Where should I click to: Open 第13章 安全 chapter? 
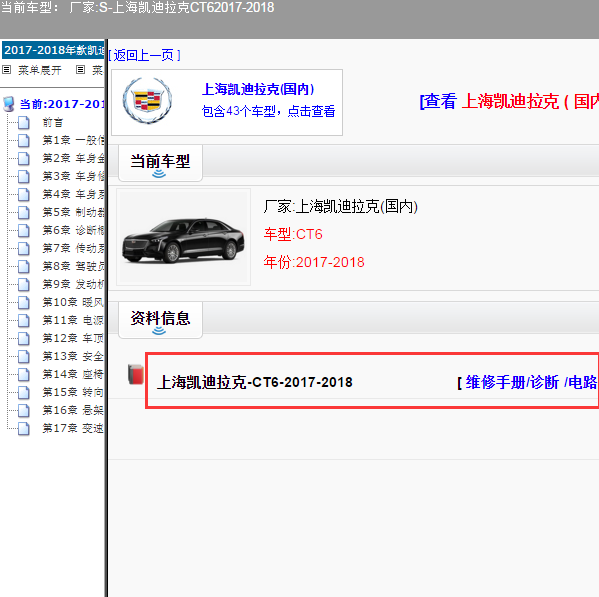click(73, 356)
